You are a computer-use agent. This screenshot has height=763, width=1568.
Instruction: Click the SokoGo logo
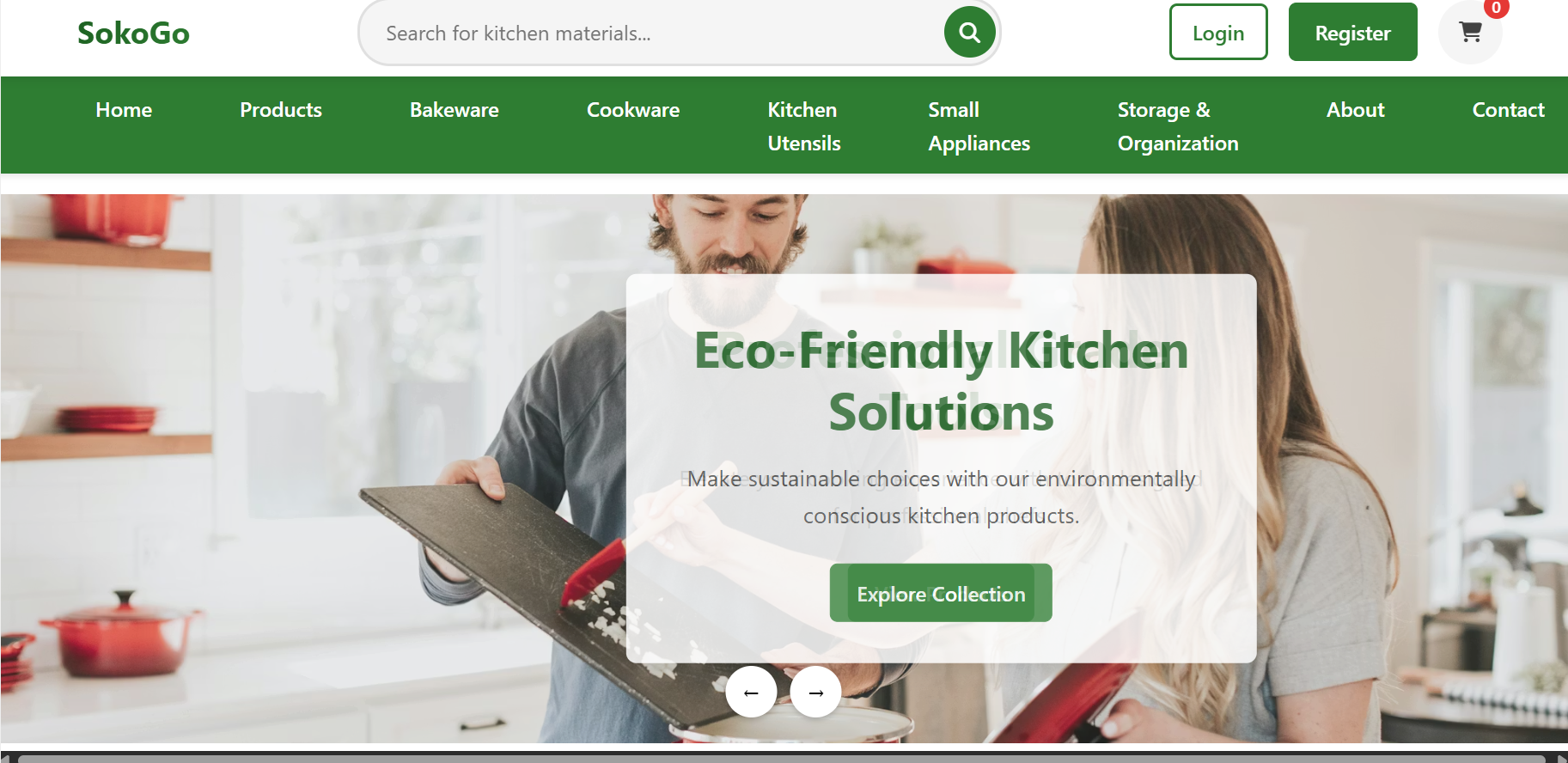tap(133, 33)
